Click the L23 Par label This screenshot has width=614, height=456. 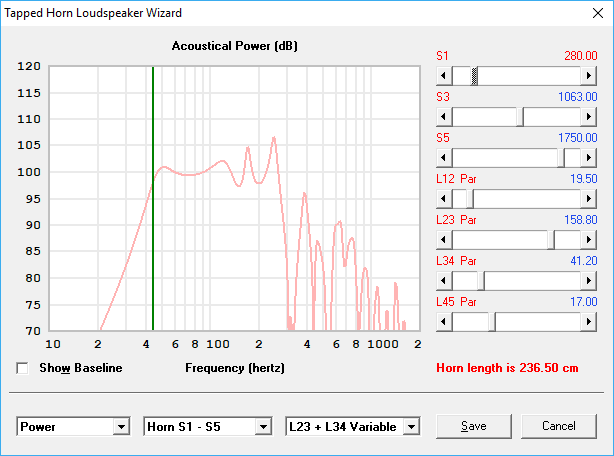(x=456, y=220)
